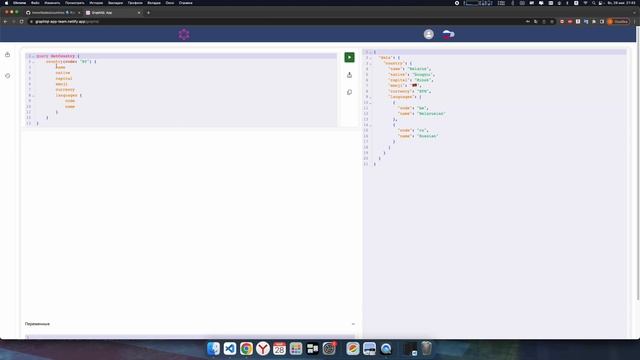
Task: Open the Apple menu
Action: 7,3
